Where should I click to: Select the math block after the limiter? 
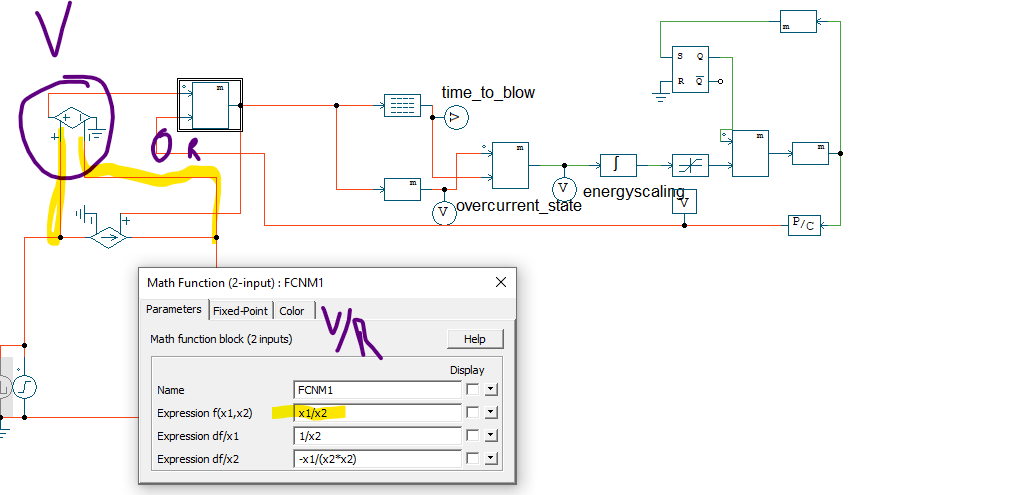751,153
